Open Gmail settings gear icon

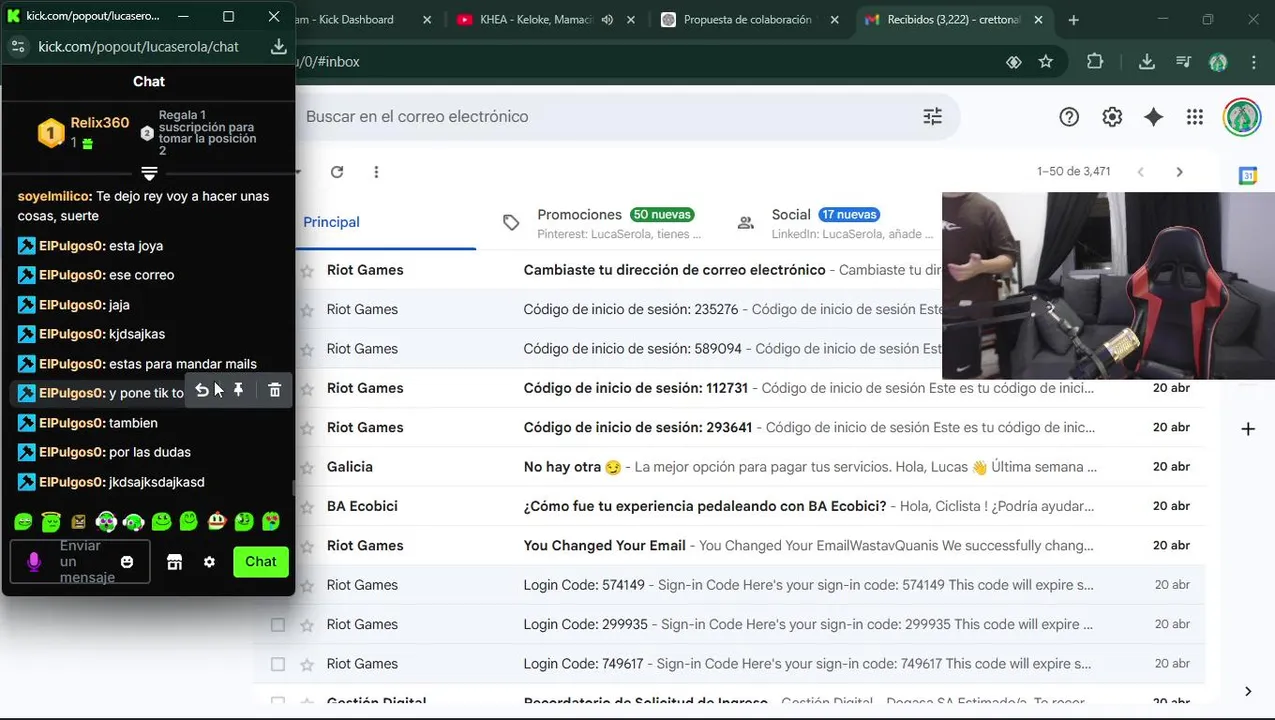tap(1112, 117)
